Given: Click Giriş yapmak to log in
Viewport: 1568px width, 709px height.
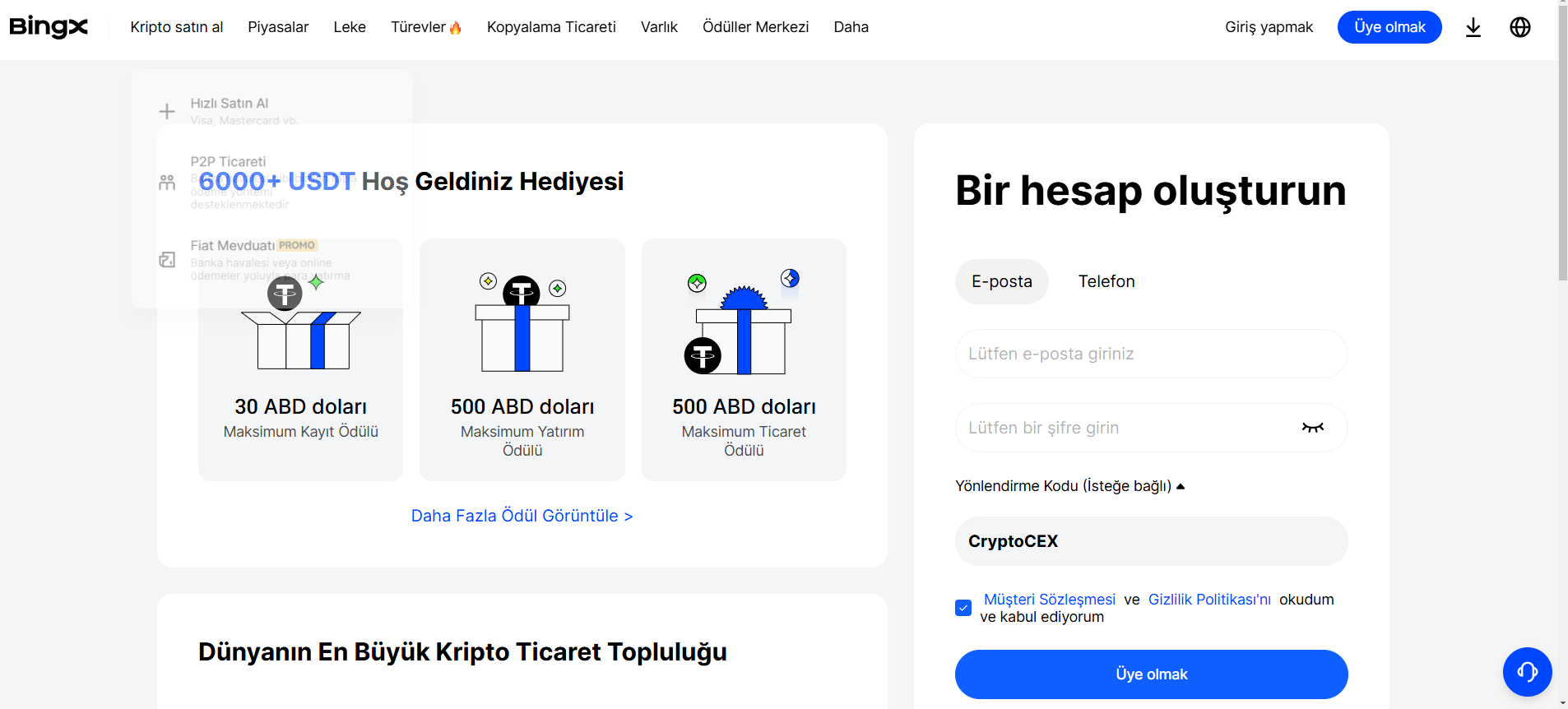Looking at the screenshot, I should (x=1269, y=27).
